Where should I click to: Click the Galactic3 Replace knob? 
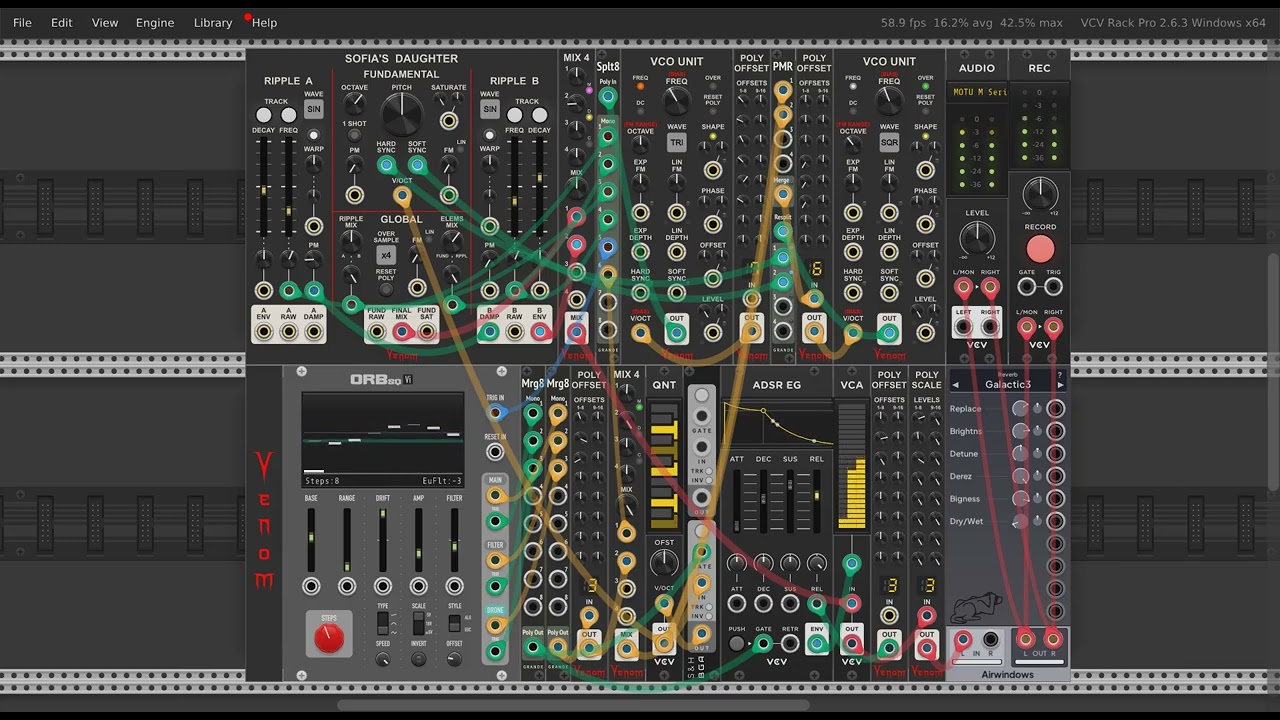pos(1019,409)
